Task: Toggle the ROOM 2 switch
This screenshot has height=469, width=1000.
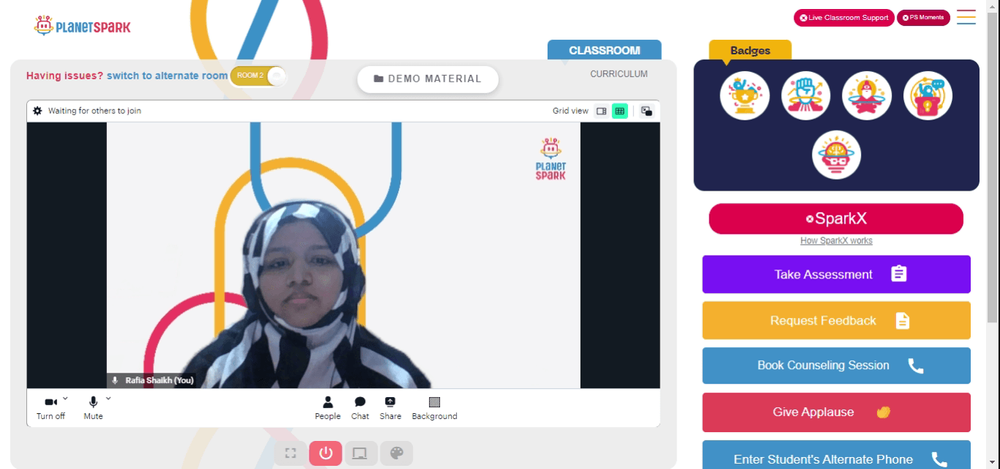Action: (258, 76)
